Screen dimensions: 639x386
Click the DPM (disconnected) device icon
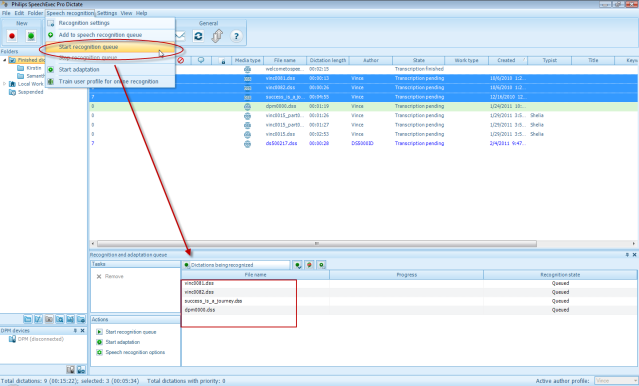point(12,339)
